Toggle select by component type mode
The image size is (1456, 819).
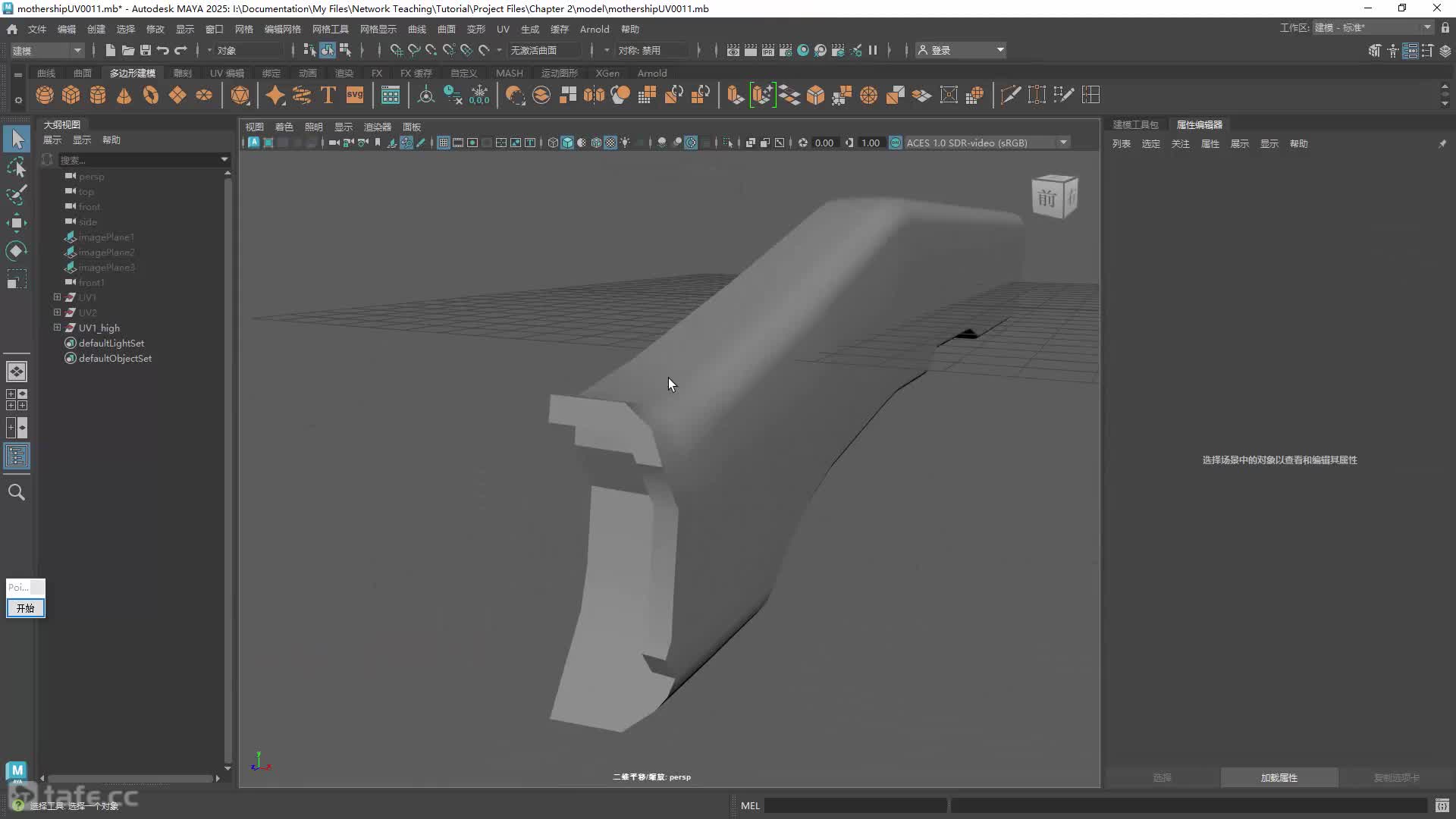point(345,50)
